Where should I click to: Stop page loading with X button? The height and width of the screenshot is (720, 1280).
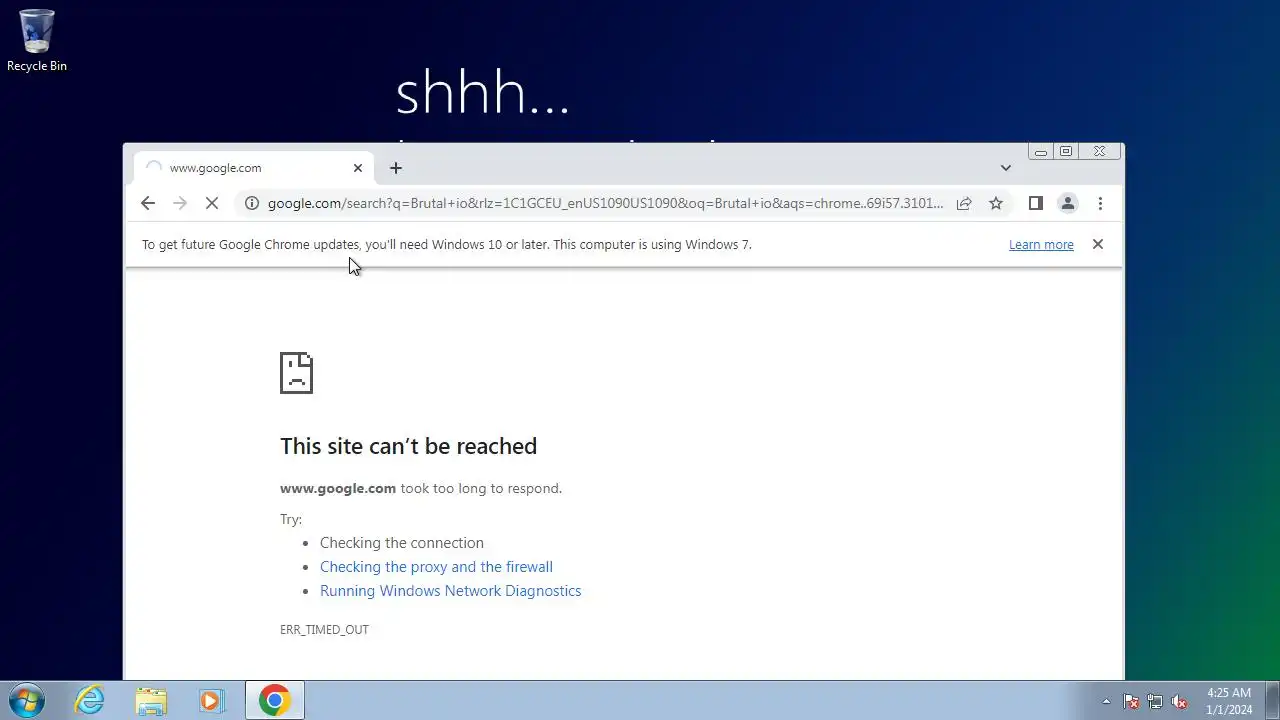click(x=212, y=203)
